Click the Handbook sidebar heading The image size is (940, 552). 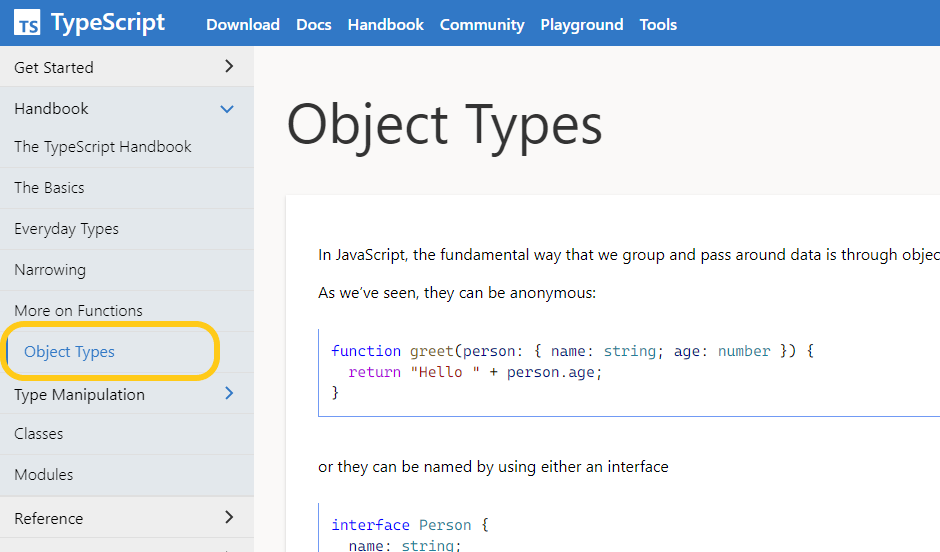[52, 108]
